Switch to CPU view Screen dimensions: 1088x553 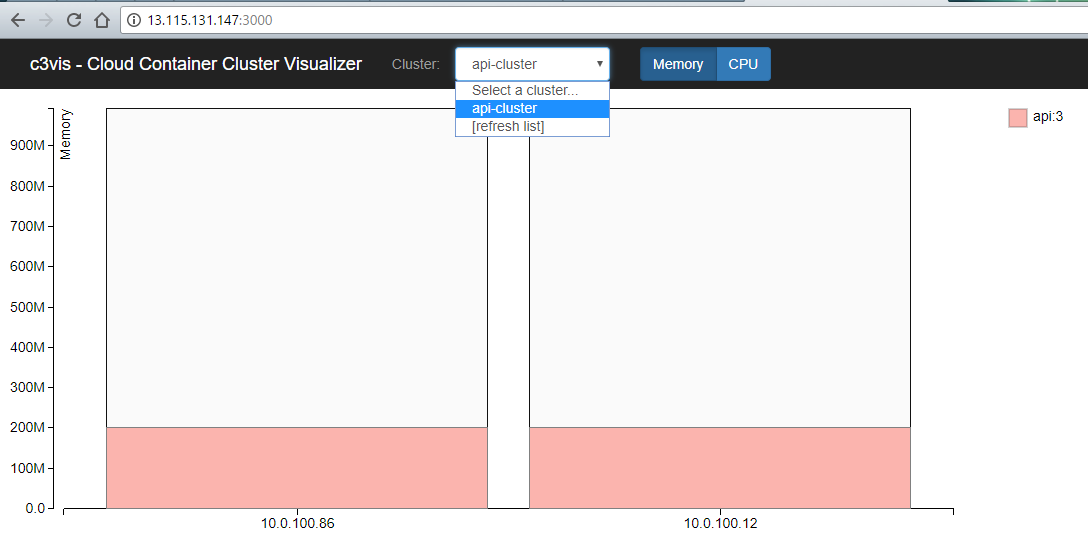[743, 64]
